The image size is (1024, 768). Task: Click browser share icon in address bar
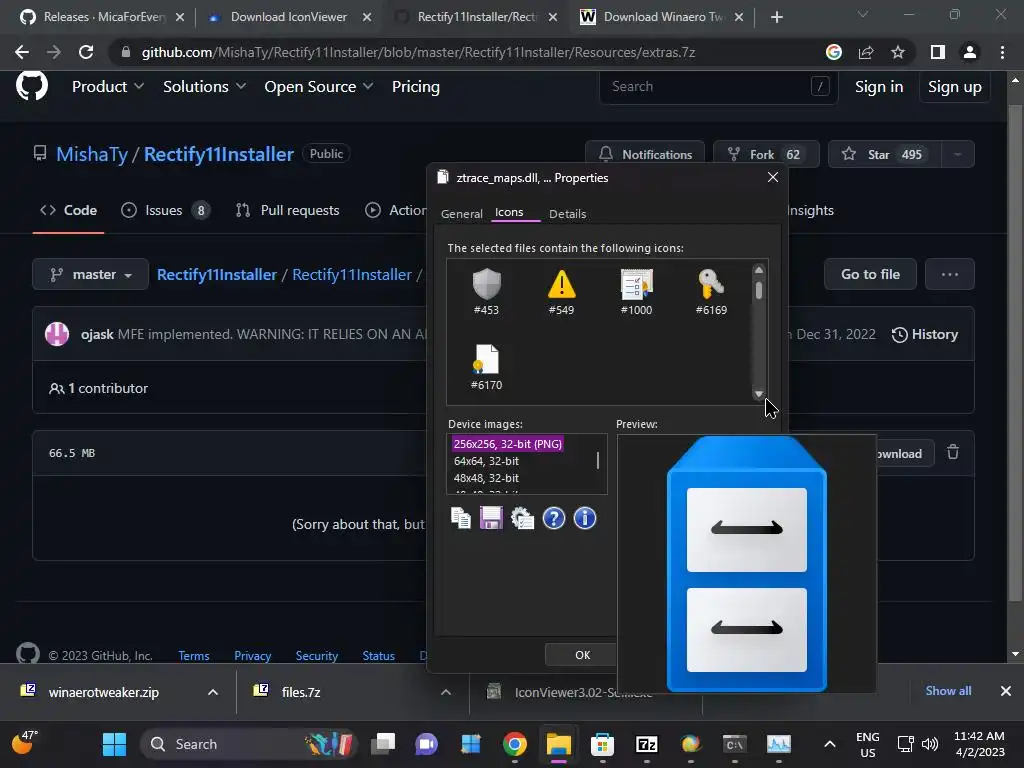pyautogui.click(x=866, y=52)
